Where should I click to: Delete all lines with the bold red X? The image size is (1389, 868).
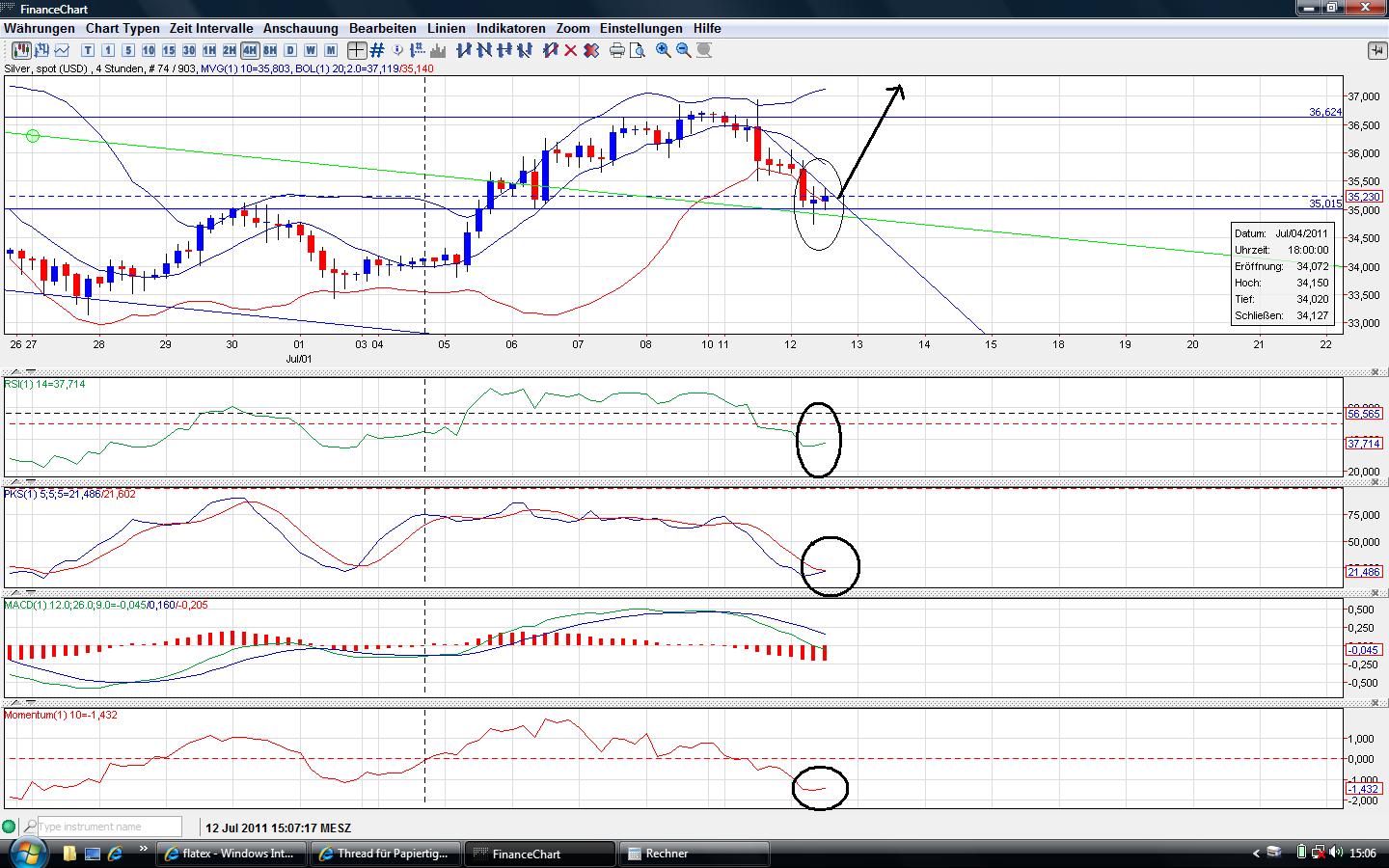click(x=590, y=50)
